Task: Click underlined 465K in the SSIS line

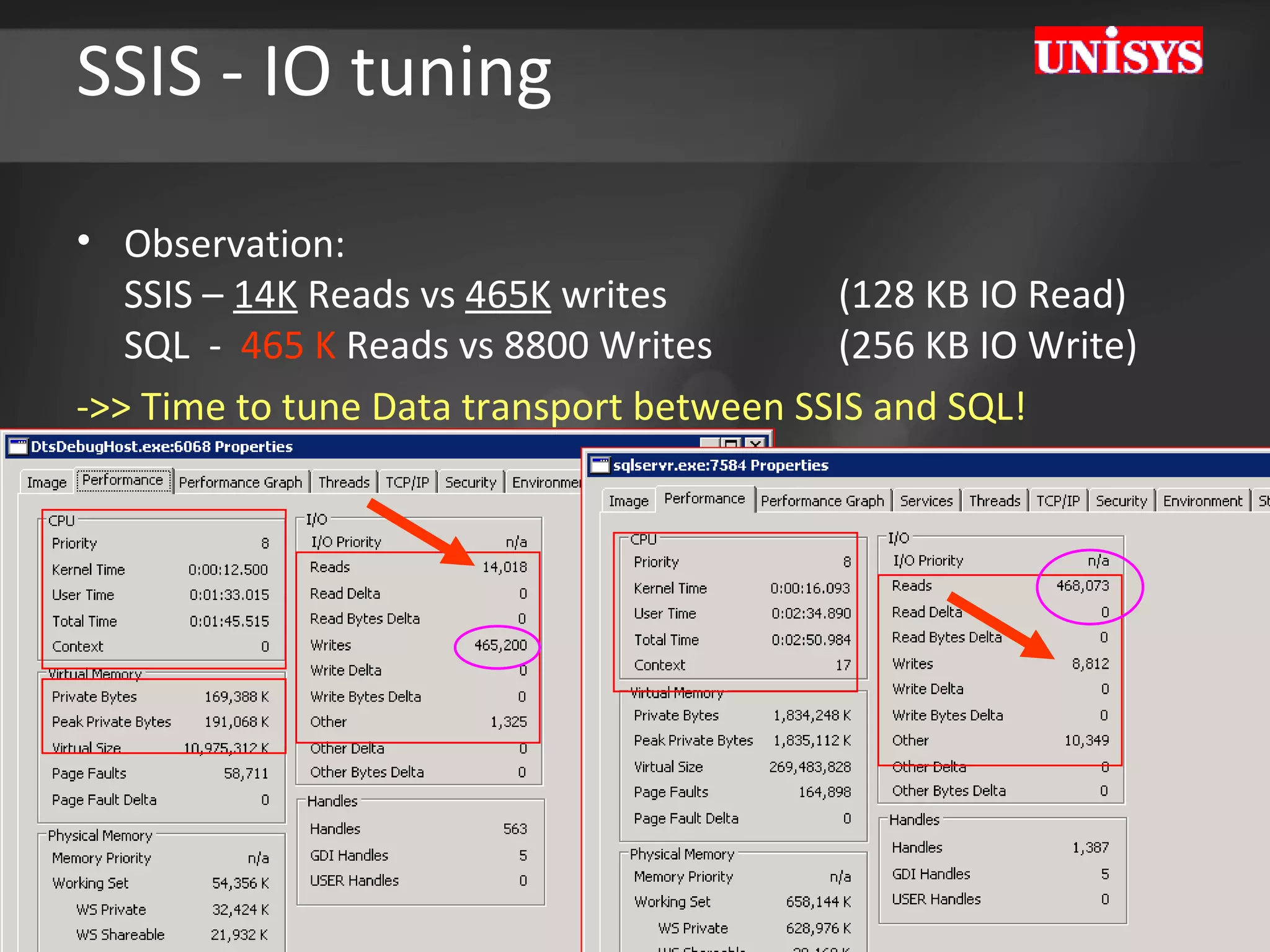Action: 508,294
